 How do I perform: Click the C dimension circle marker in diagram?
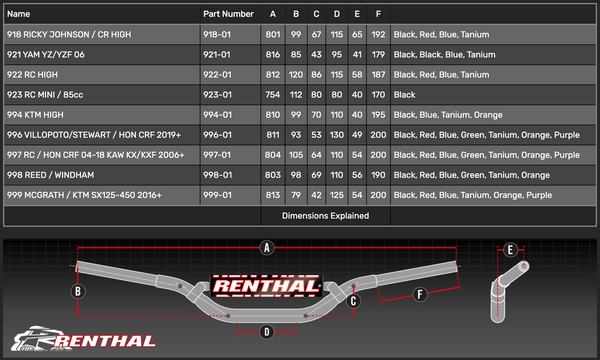point(353,301)
